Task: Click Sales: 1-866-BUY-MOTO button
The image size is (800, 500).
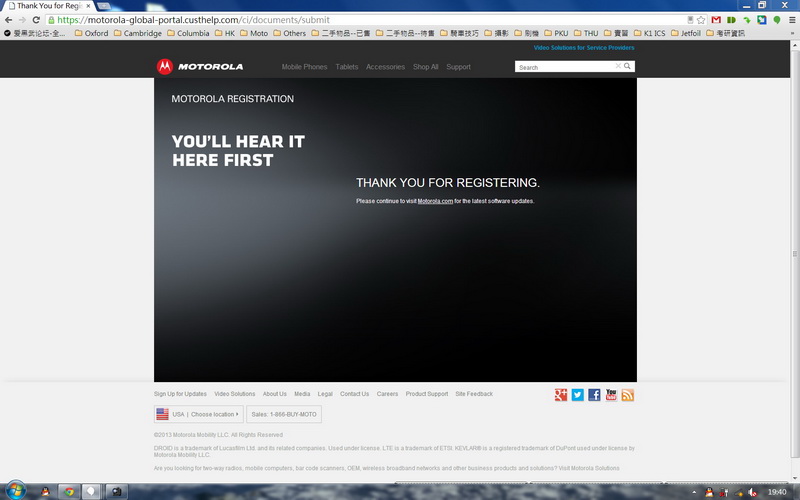Action: (x=284, y=414)
